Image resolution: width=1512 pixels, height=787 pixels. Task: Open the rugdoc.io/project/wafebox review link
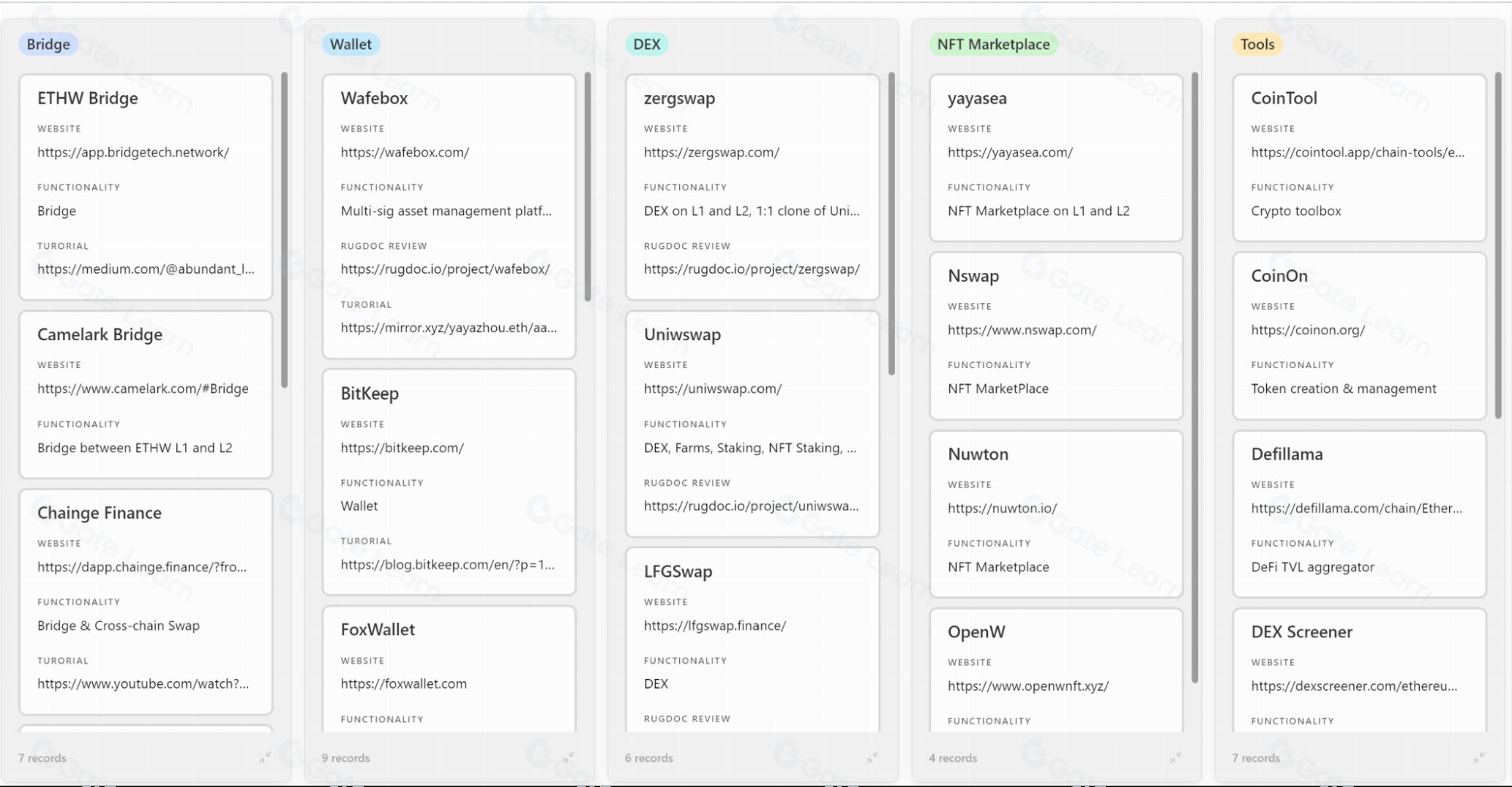446,268
